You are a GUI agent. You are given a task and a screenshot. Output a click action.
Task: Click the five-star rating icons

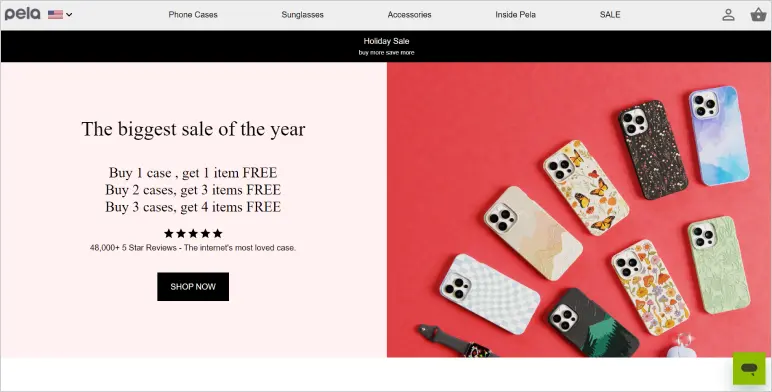tap(193, 233)
